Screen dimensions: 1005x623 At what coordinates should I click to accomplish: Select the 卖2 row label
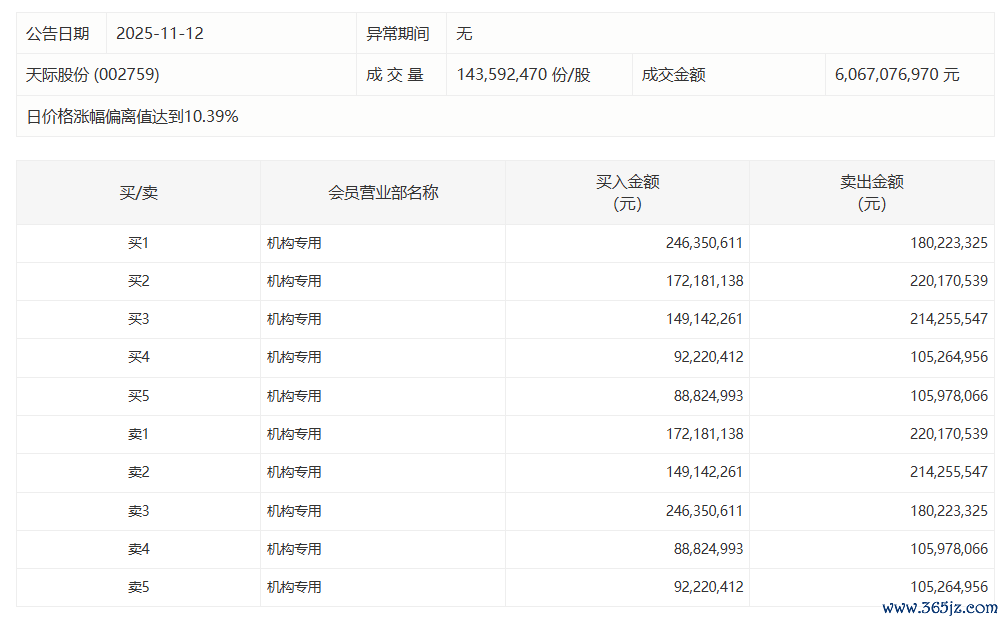tap(138, 472)
